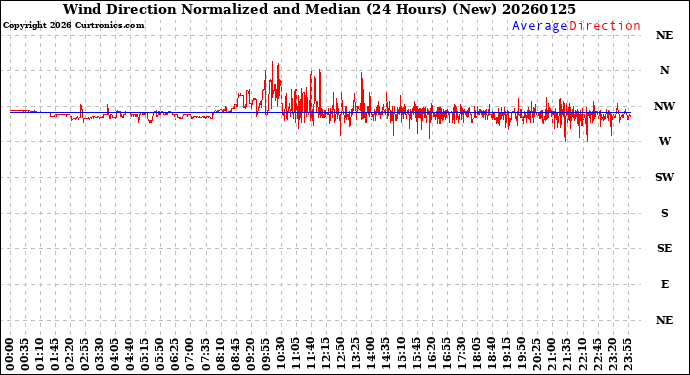
Task: Click the 01:10 time axis label
Action: (40, 355)
